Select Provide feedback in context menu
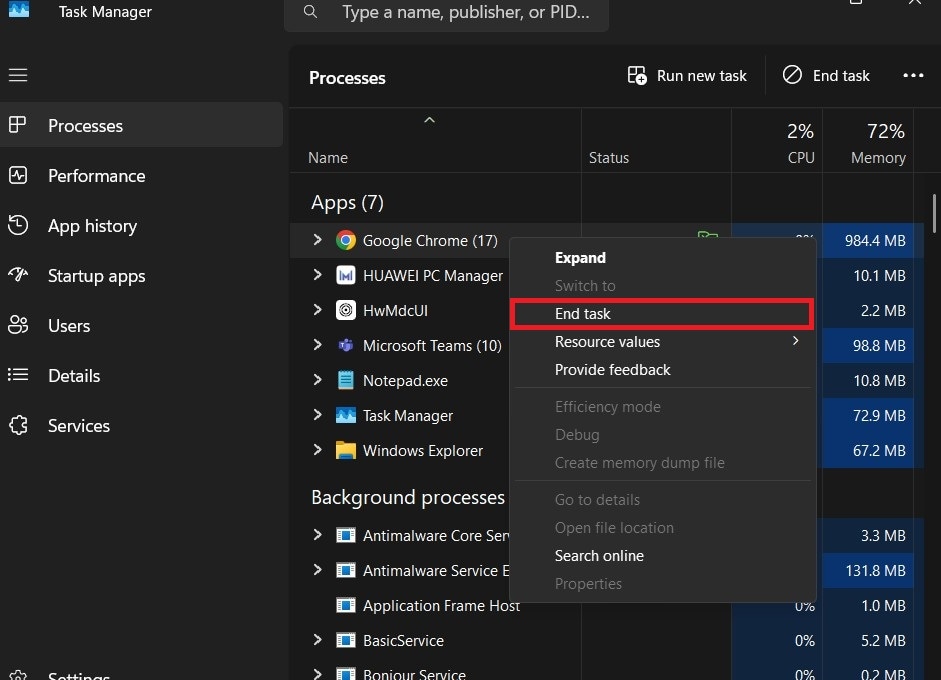941x680 pixels. 663,370
